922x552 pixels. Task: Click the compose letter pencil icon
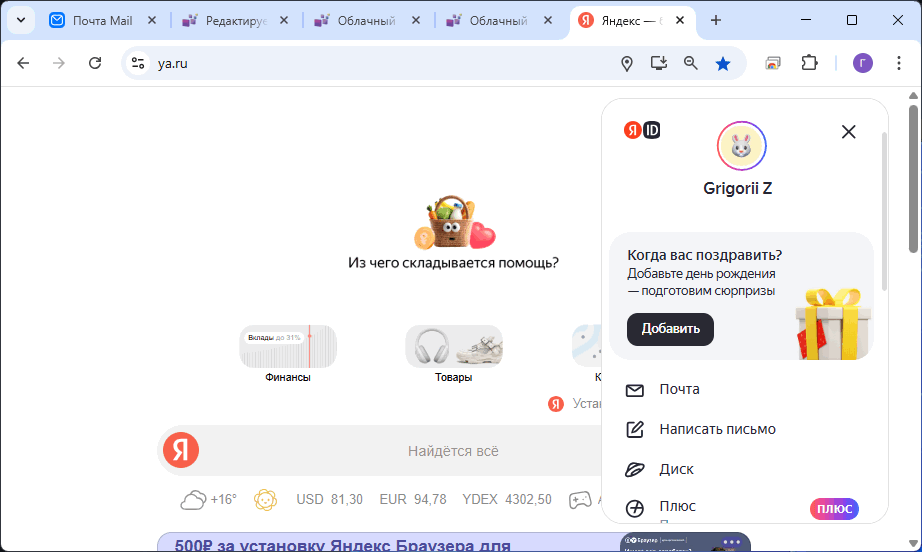634,429
